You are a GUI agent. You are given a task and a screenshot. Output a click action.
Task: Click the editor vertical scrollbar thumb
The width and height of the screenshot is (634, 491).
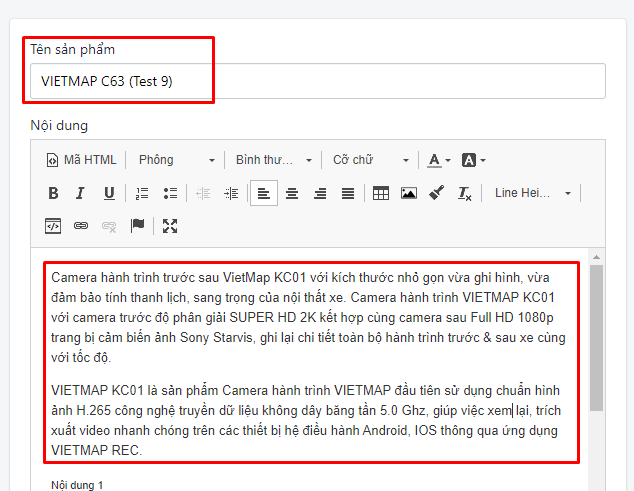coord(596,338)
